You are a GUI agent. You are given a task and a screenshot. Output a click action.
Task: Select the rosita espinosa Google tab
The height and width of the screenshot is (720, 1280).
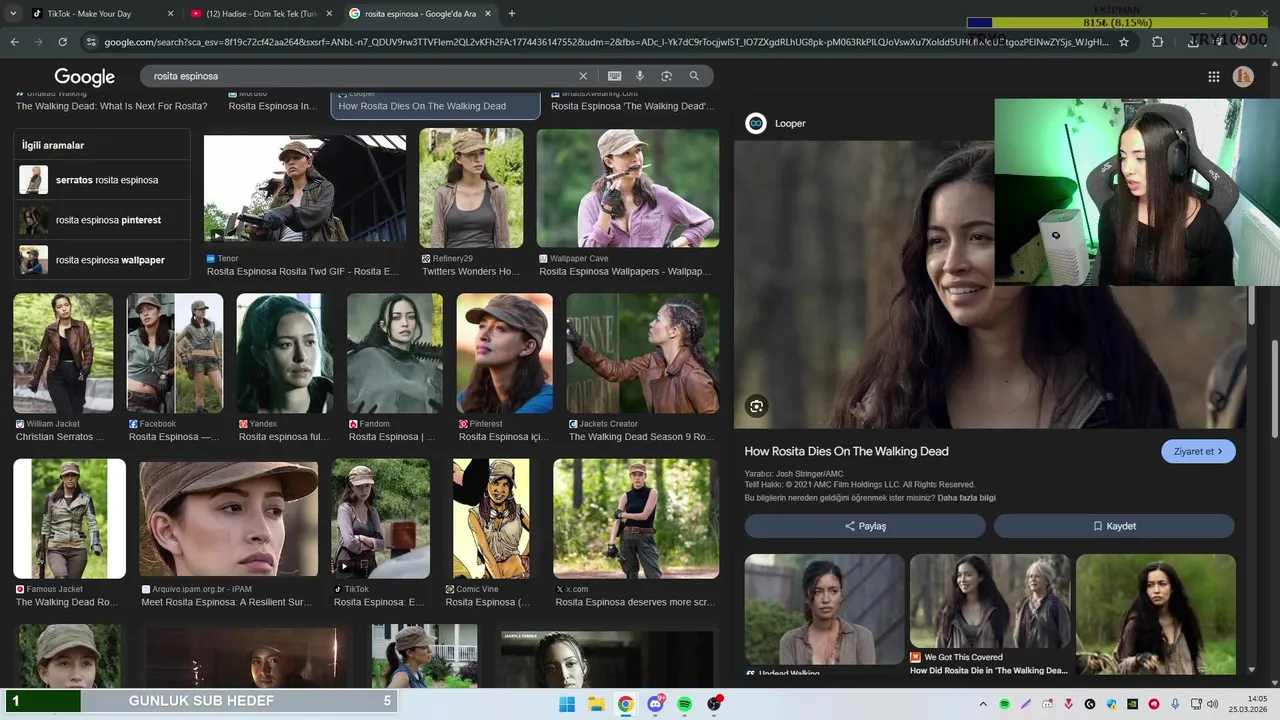pyautogui.click(x=421, y=14)
